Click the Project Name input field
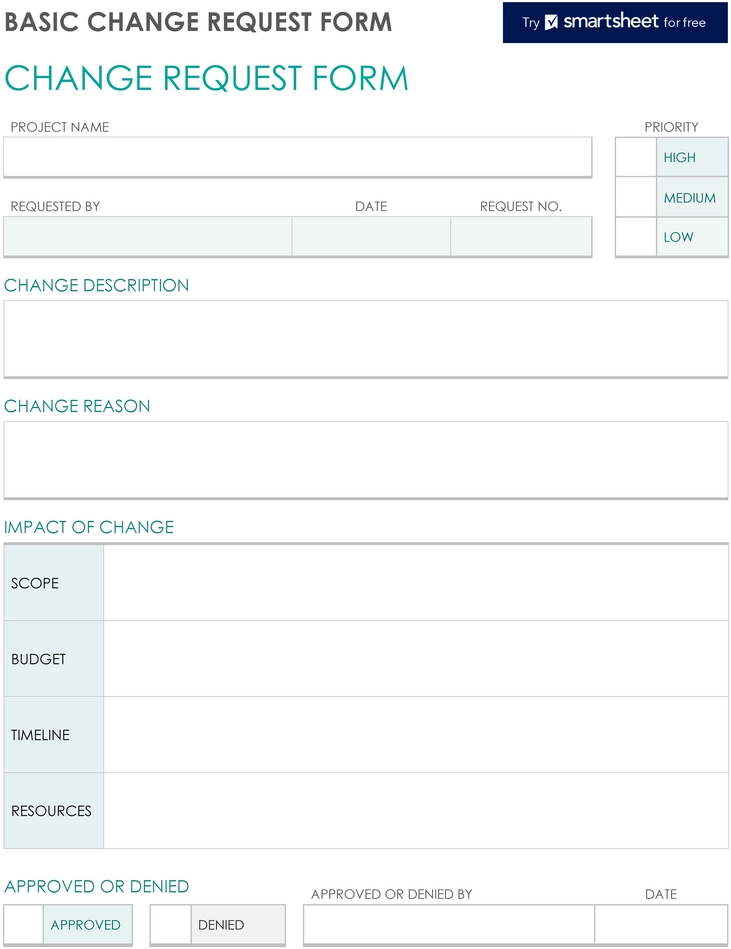This screenshot has height=949, width=731. tap(298, 157)
